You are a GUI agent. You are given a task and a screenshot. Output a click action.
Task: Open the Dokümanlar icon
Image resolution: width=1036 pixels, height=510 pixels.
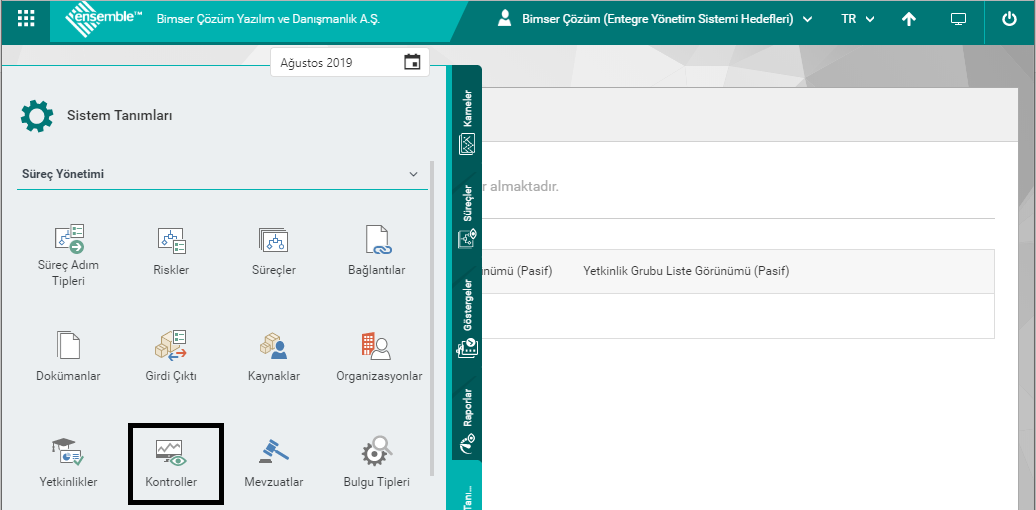[x=69, y=346]
